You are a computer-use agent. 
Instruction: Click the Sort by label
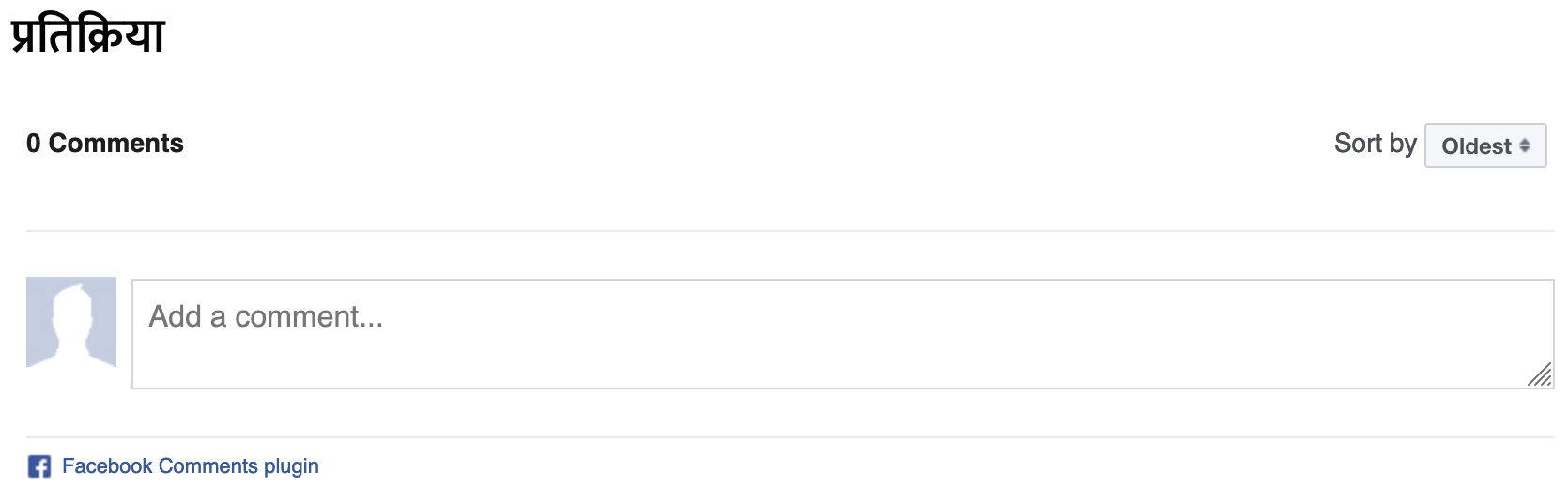[x=1375, y=144]
